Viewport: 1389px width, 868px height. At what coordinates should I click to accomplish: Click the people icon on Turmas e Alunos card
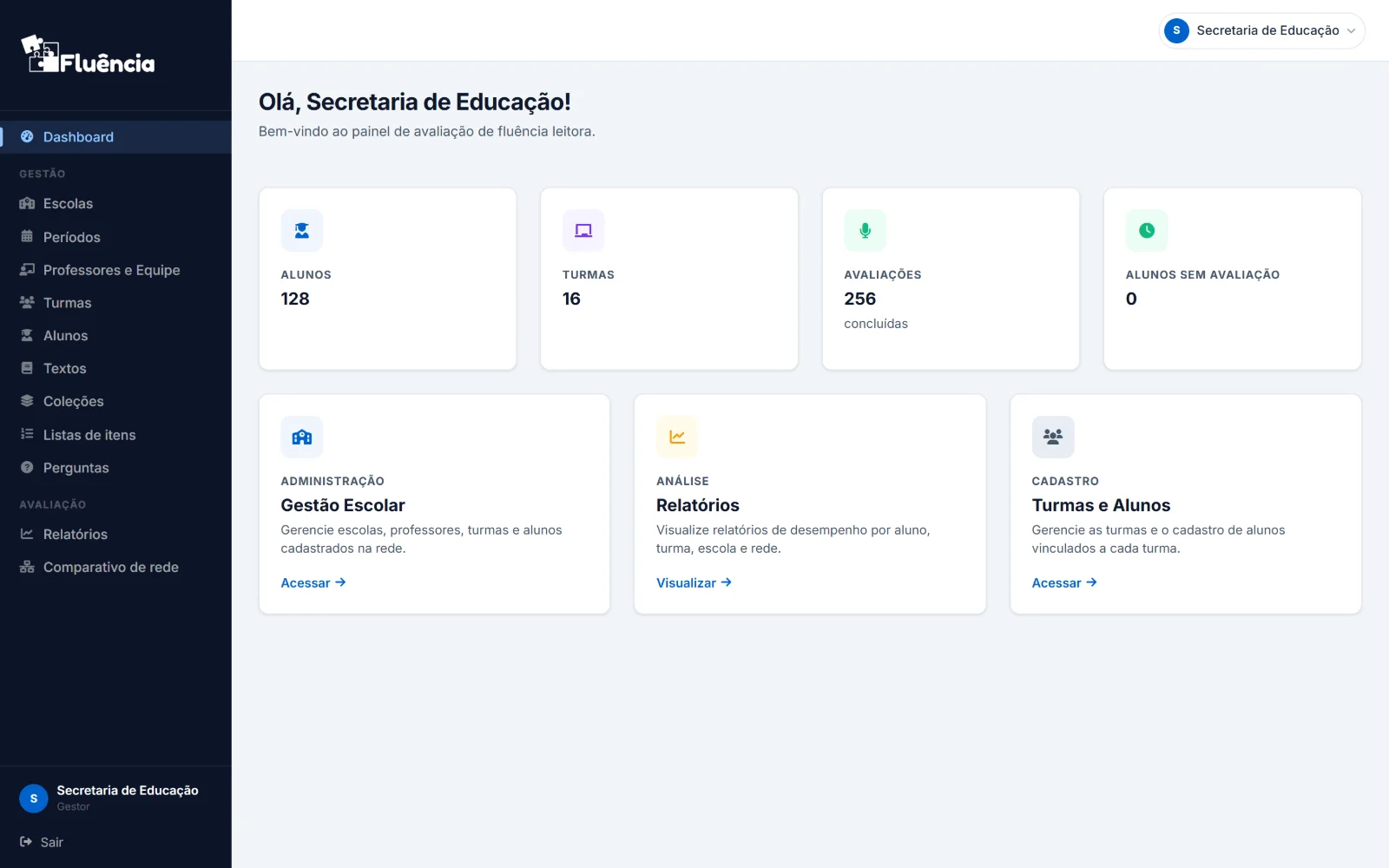pyautogui.click(x=1053, y=437)
